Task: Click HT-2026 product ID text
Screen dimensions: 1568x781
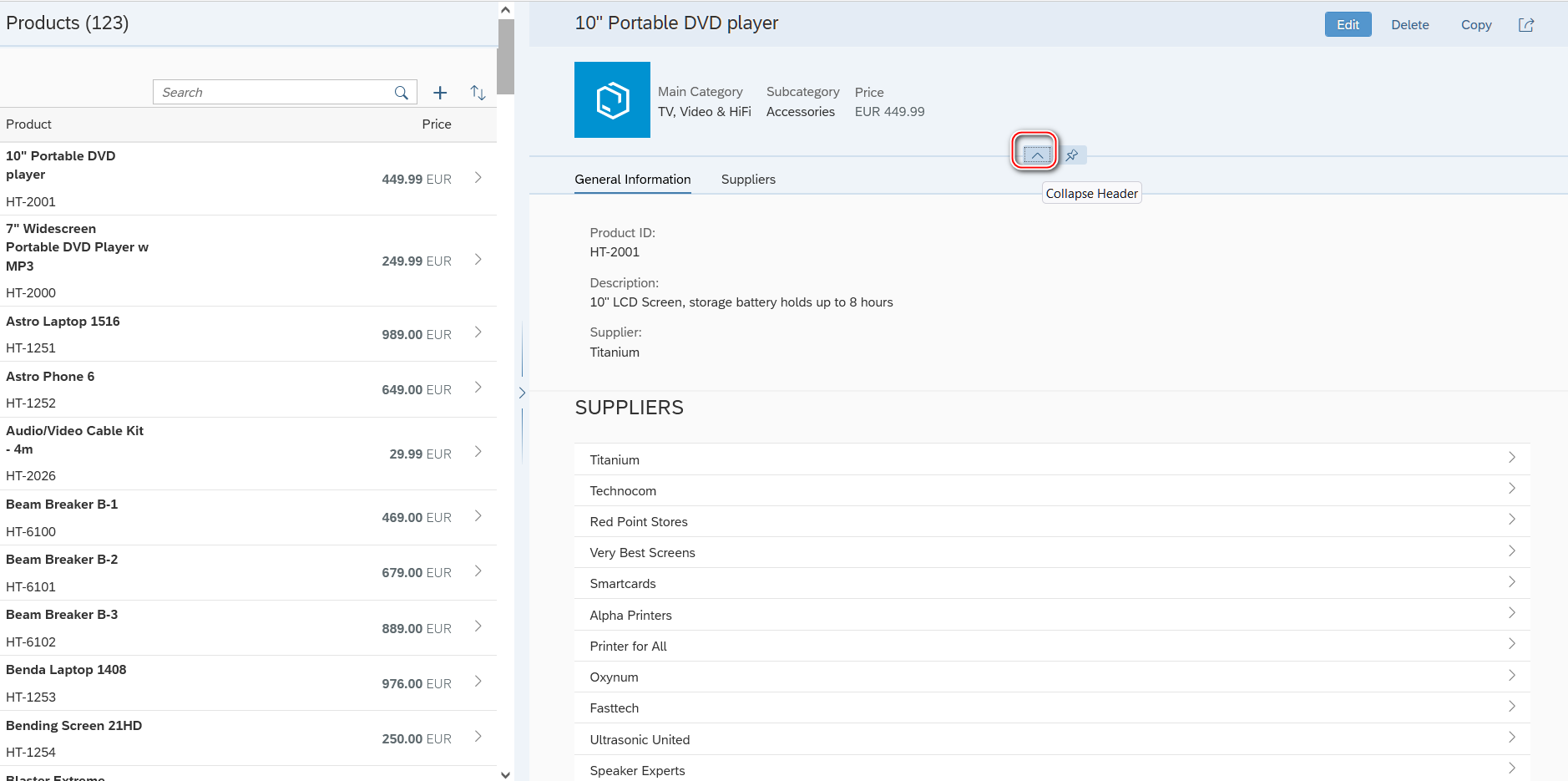Action: coord(31,476)
